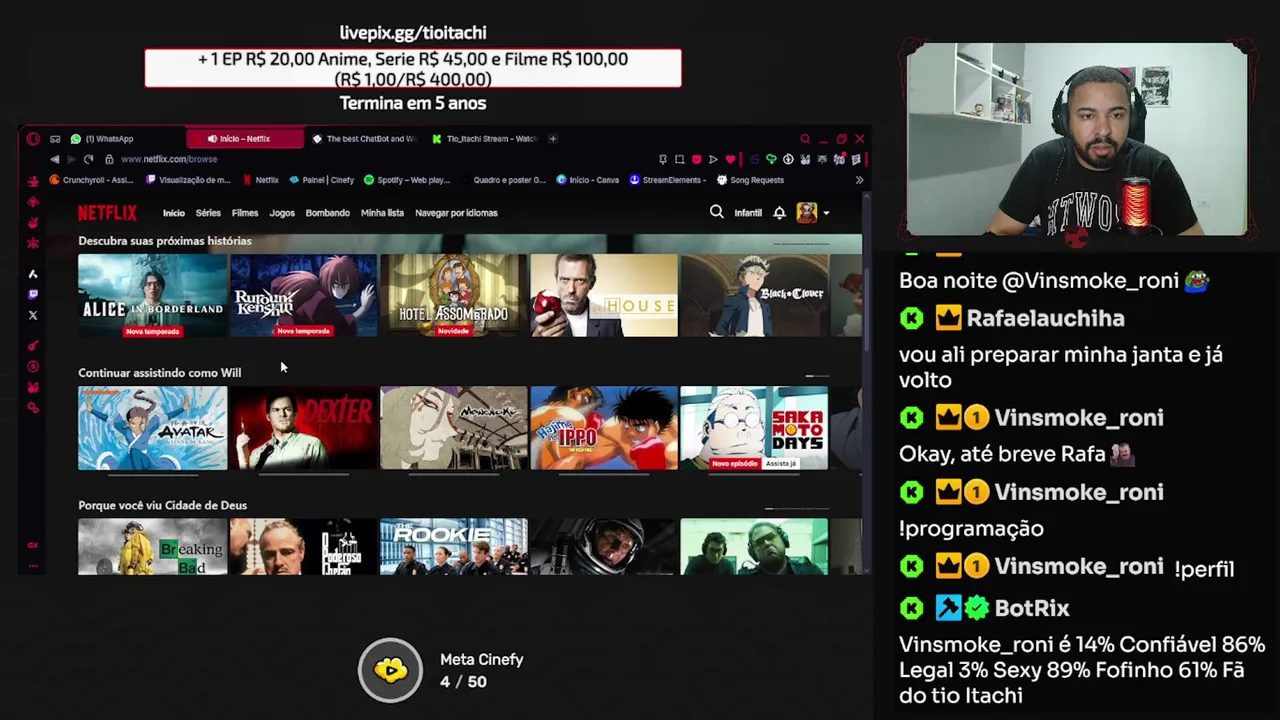Open Jogos in Netflix menu
This screenshot has height=720, width=1280.
(x=282, y=213)
